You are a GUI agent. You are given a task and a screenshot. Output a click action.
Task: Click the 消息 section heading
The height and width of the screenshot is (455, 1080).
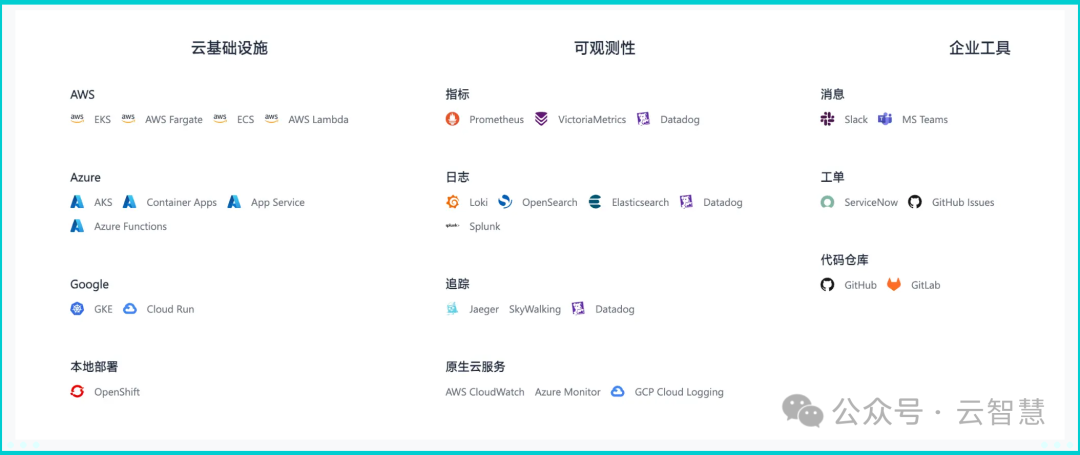[x=832, y=94]
